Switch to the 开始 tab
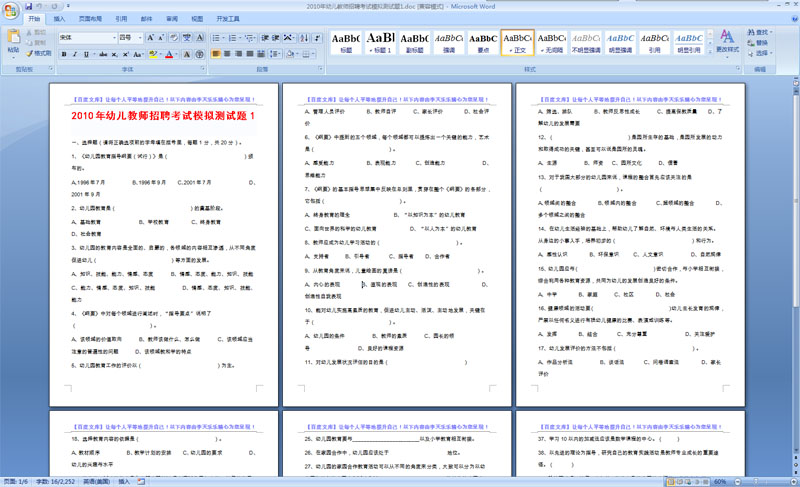The width and height of the screenshot is (800, 487). [x=34, y=19]
